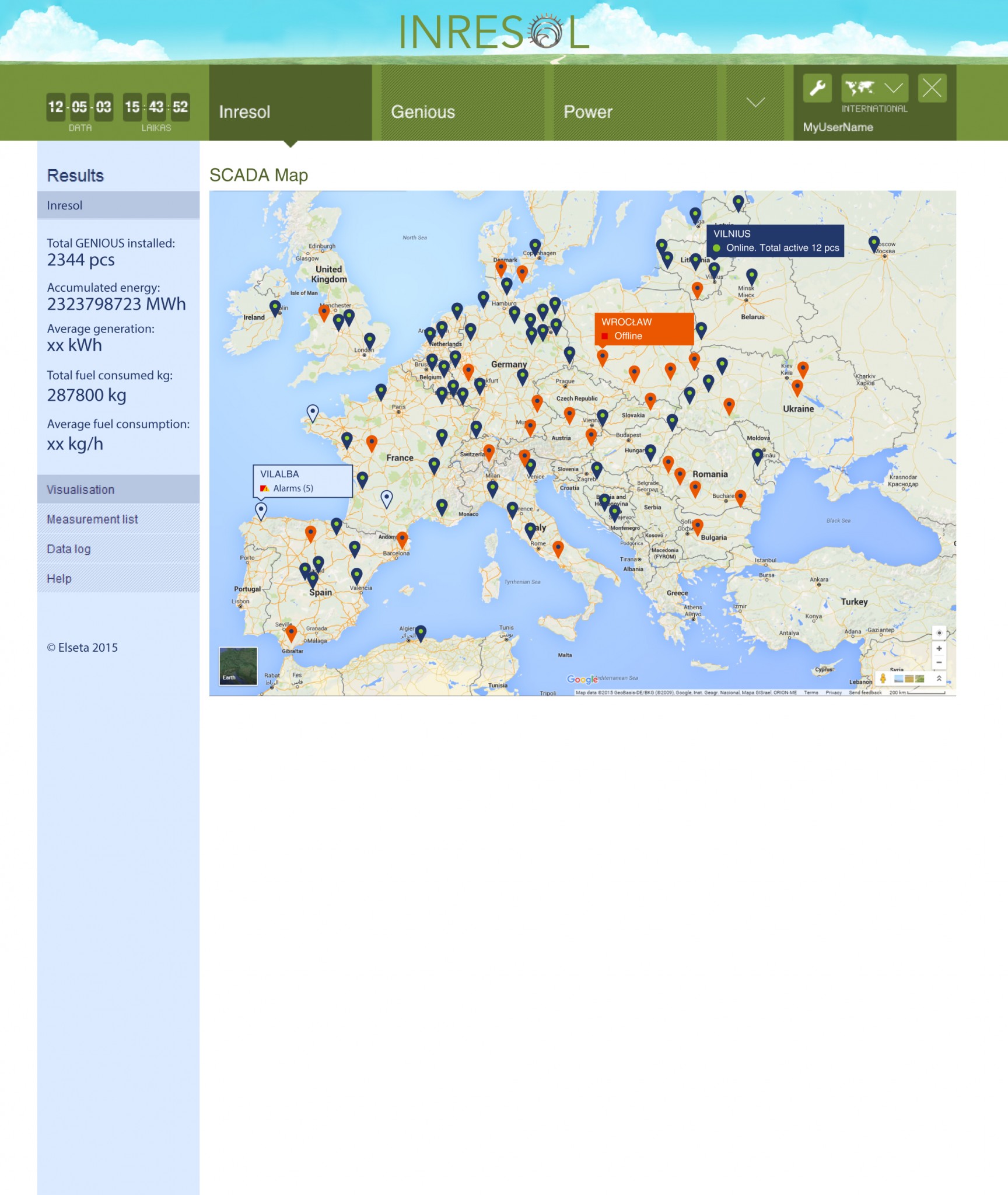Image resolution: width=1008 pixels, height=1195 pixels.
Task: Click the Send feedback link on map
Action: point(865,693)
